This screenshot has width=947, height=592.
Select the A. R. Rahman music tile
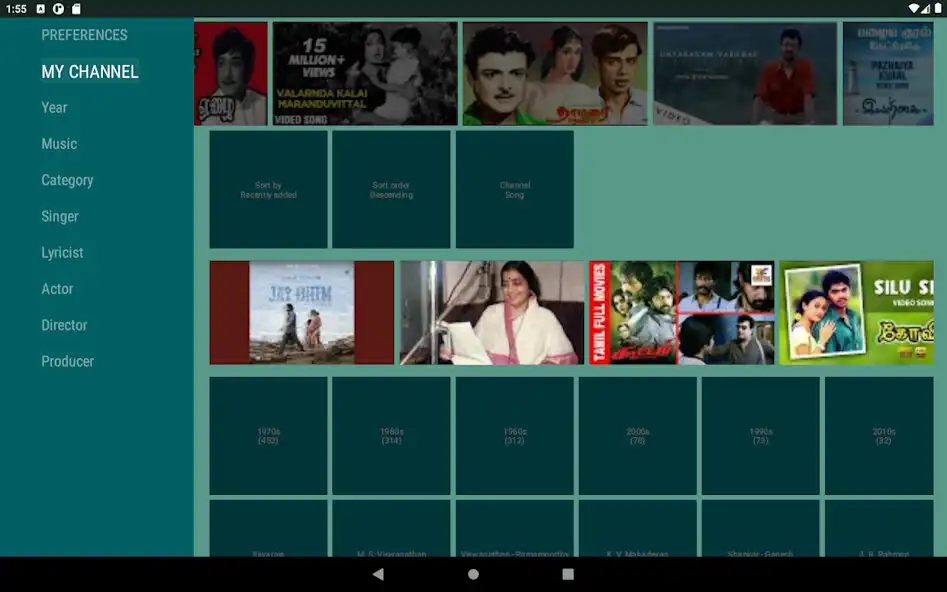(x=879, y=528)
